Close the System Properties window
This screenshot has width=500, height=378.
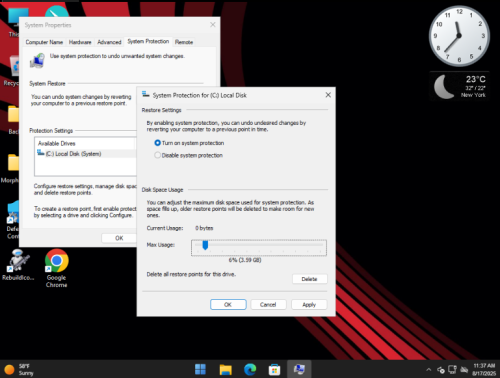tap(212, 25)
